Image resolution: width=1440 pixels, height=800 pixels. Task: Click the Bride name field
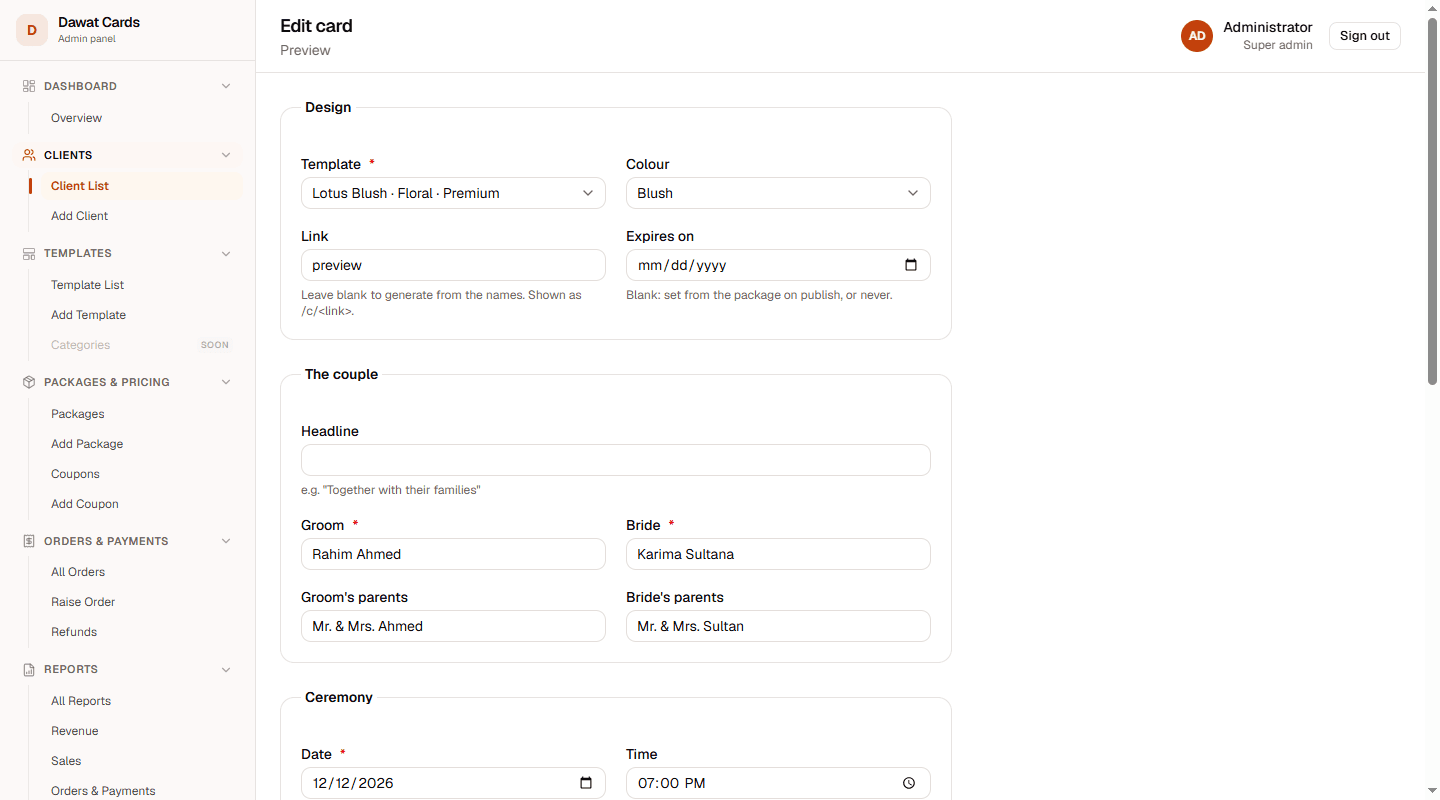click(x=778, y=554)
